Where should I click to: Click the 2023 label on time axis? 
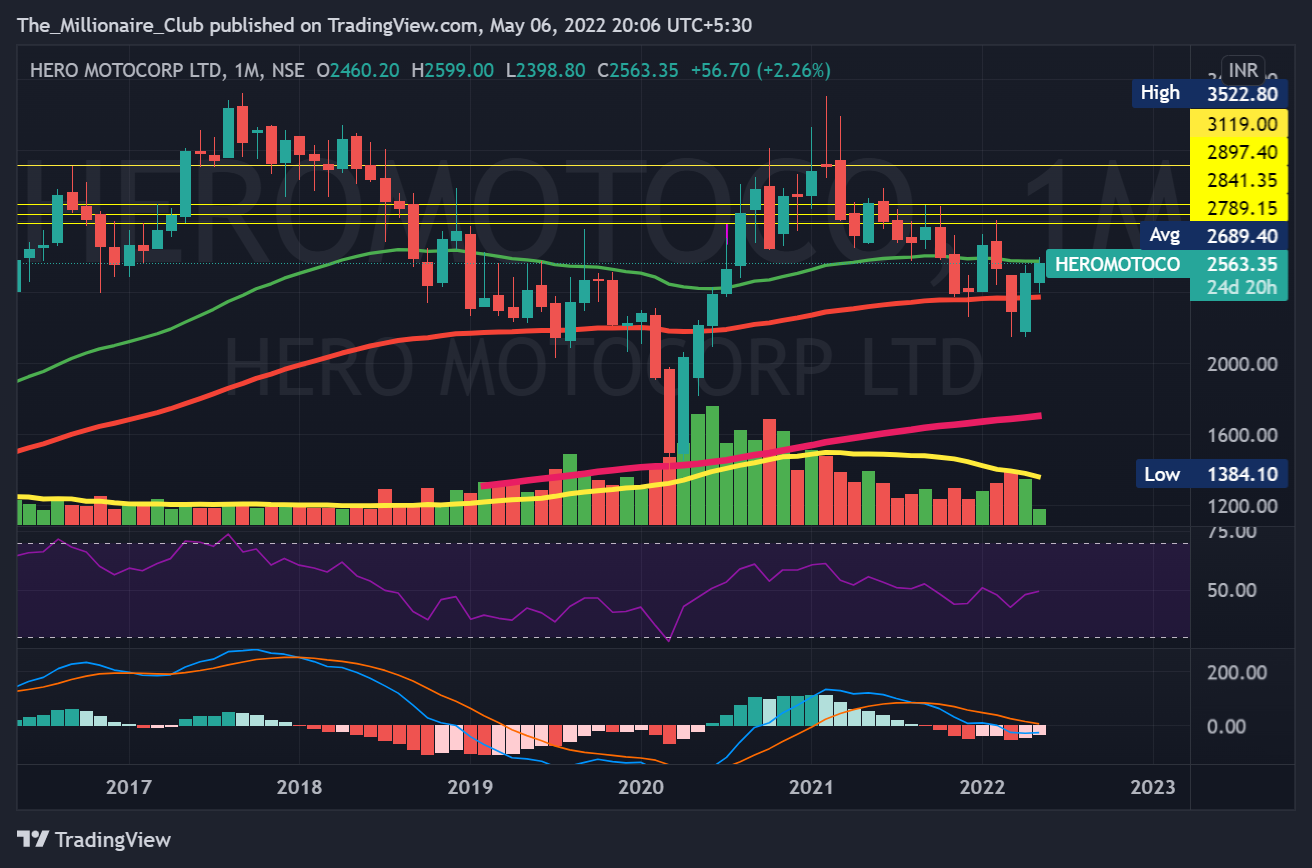[1153, 787]
